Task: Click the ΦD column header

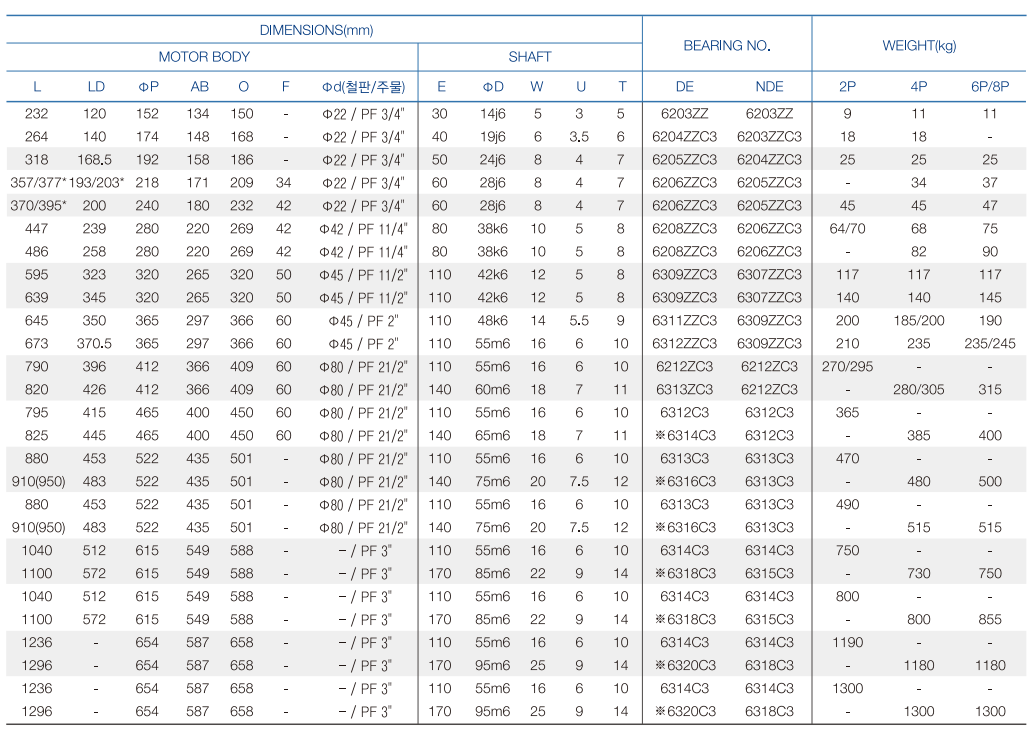Action: tap(492, 86)
